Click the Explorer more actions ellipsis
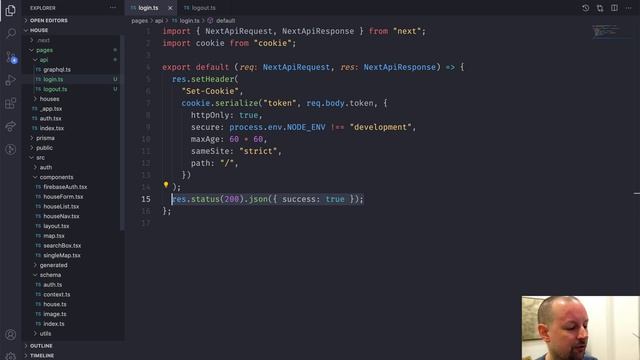This screenshot has width=640, height=360. coord(113,8)
